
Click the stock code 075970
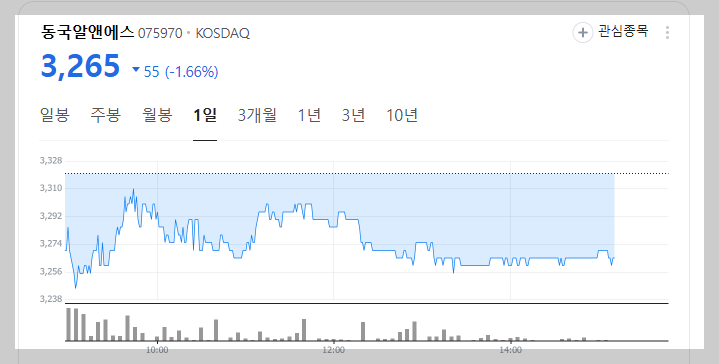[x=160, y=33]
